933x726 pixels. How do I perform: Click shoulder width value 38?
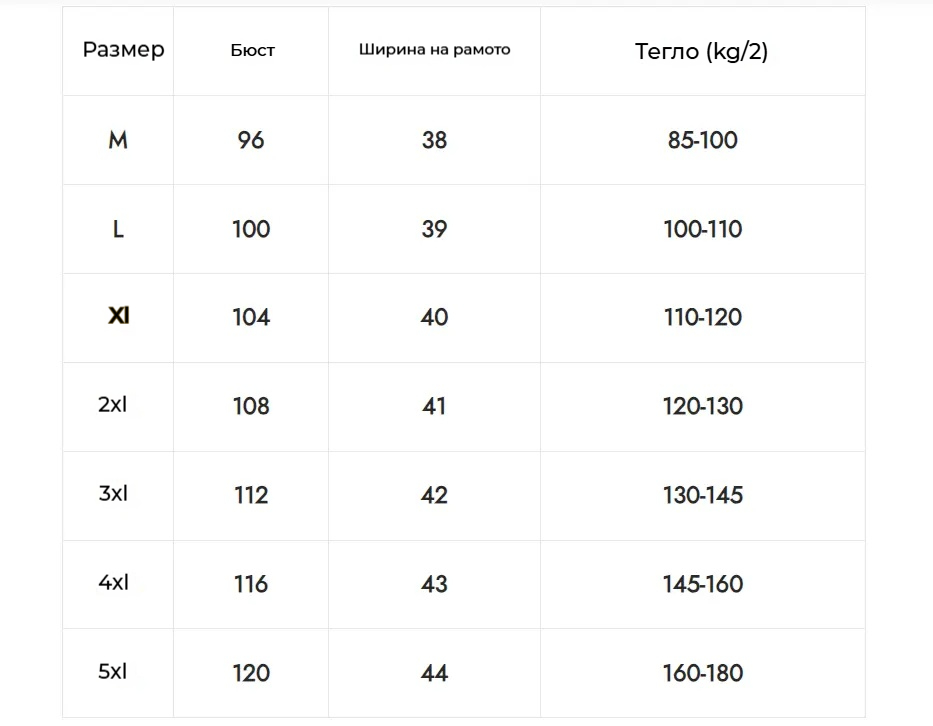[434, 141]
